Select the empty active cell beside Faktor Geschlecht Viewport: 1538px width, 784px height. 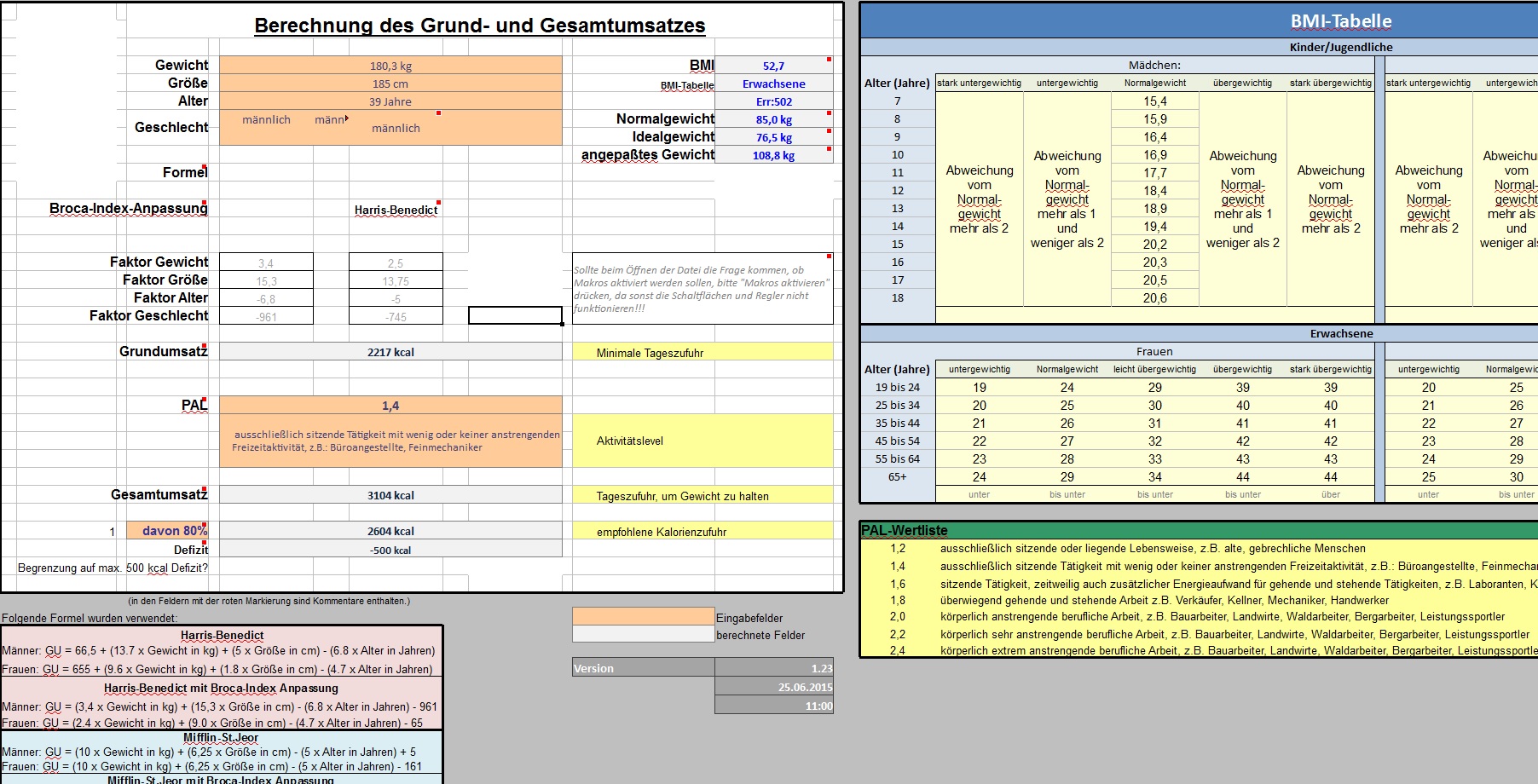515,316
